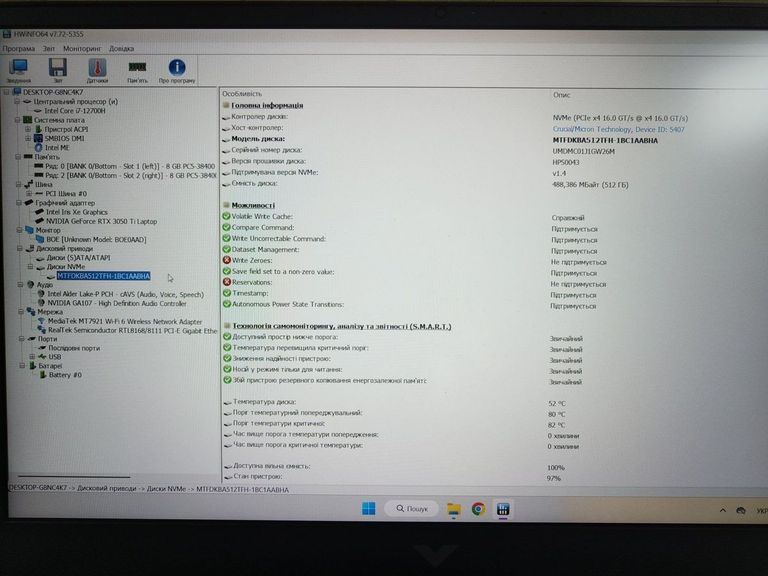Image resolution: width=768 pixels, height=576 pixels.
Task: Collapse the Графічний адаптер node
Action: click(19, 203)
